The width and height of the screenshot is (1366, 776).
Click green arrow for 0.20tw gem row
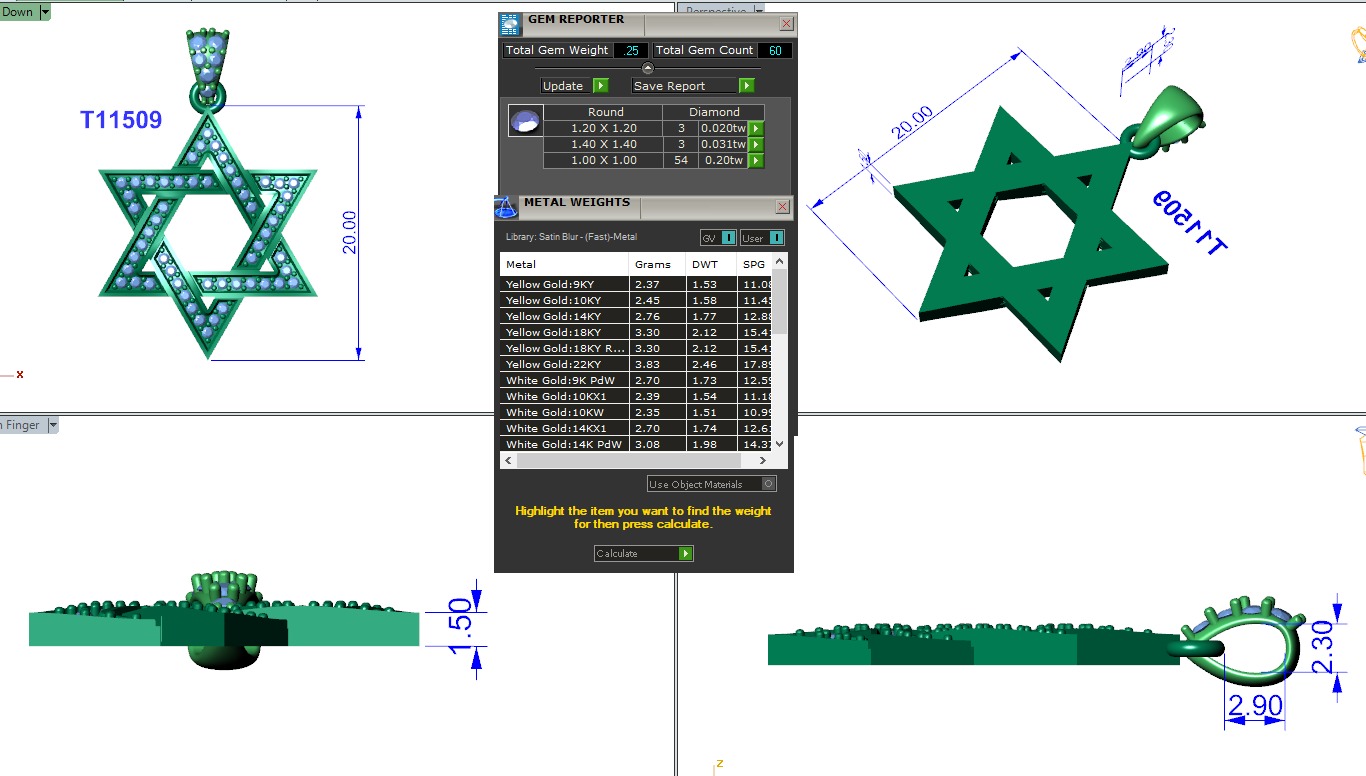pos(757,160)
